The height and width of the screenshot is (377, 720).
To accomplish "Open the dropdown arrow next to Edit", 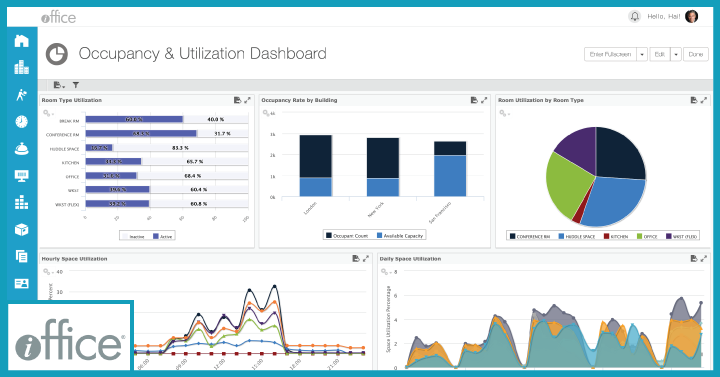I will [675, 54].
